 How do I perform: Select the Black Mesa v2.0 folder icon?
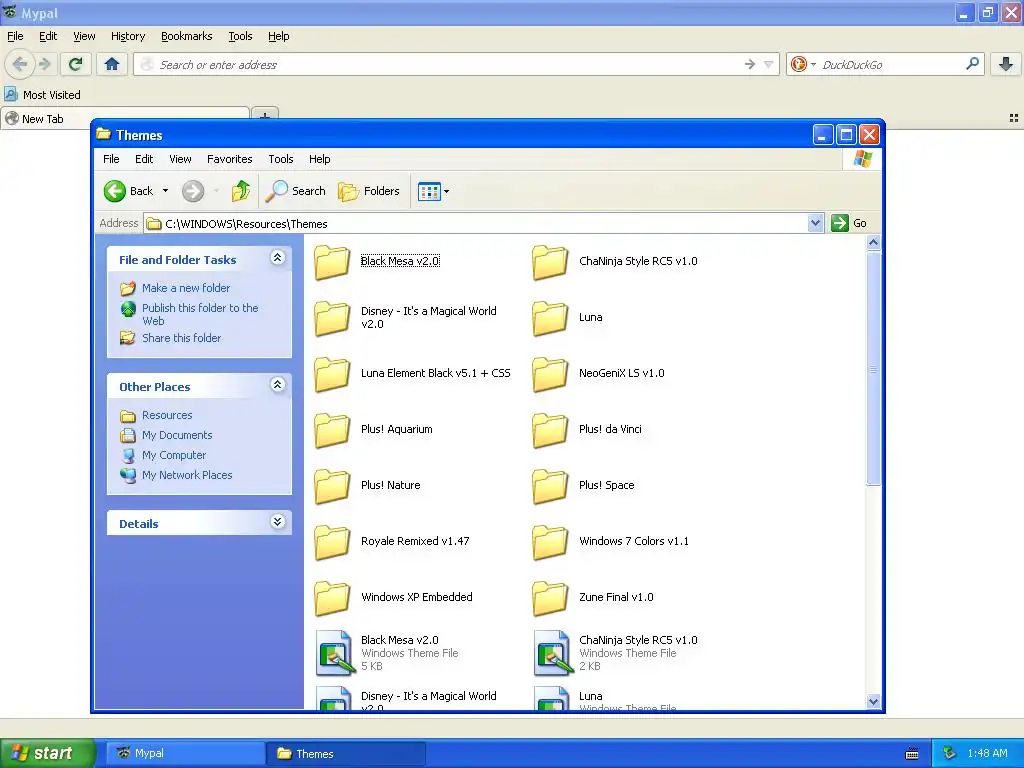coord(332,262)
